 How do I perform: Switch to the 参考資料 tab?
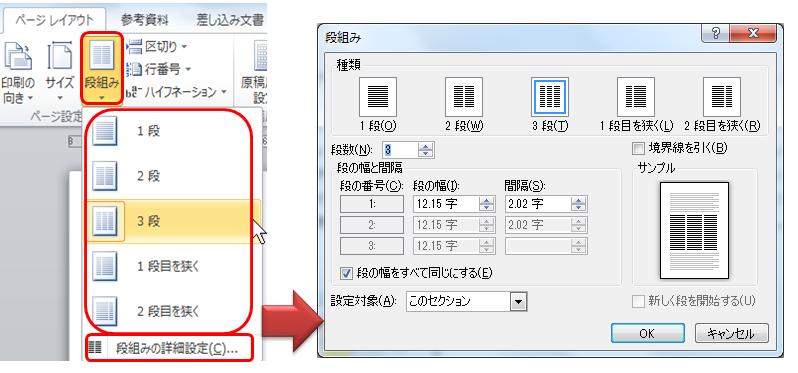145,20
